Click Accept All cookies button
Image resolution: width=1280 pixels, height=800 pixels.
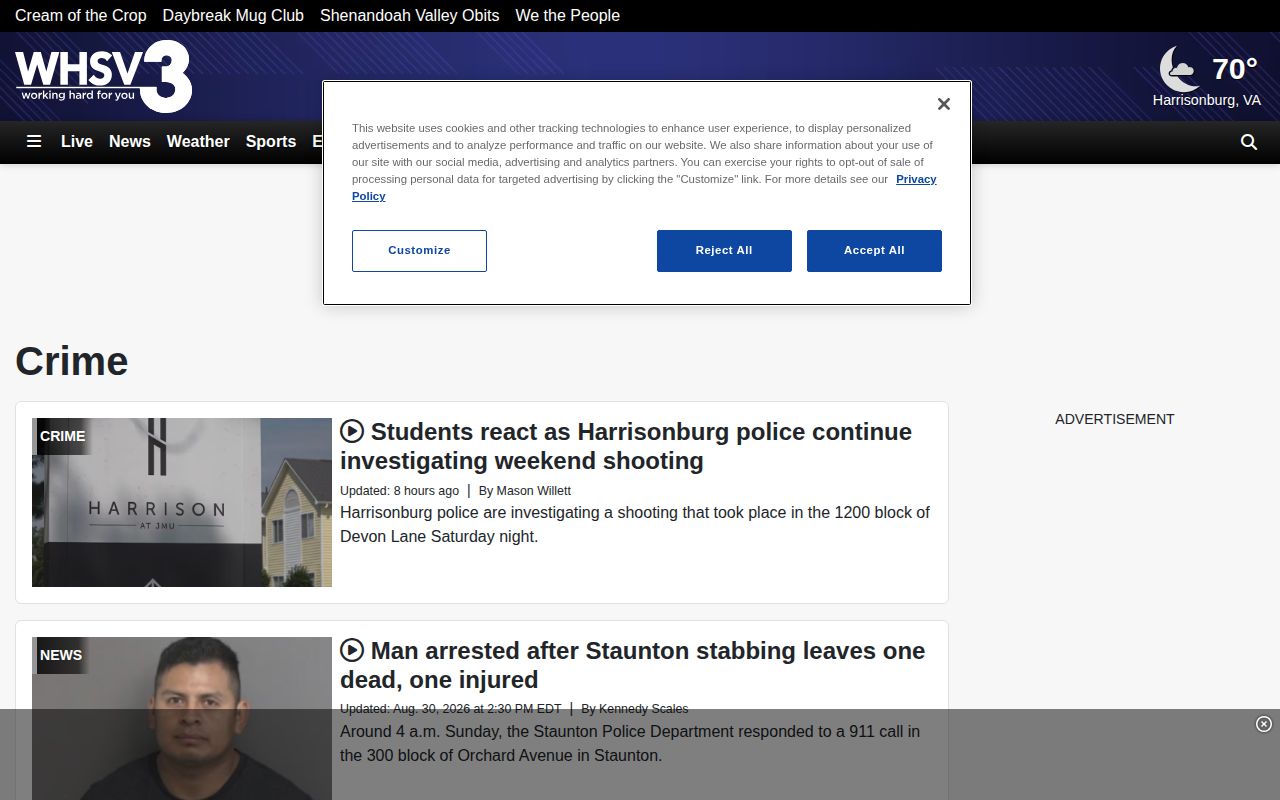pyautogui.click(x=874, y=251)
